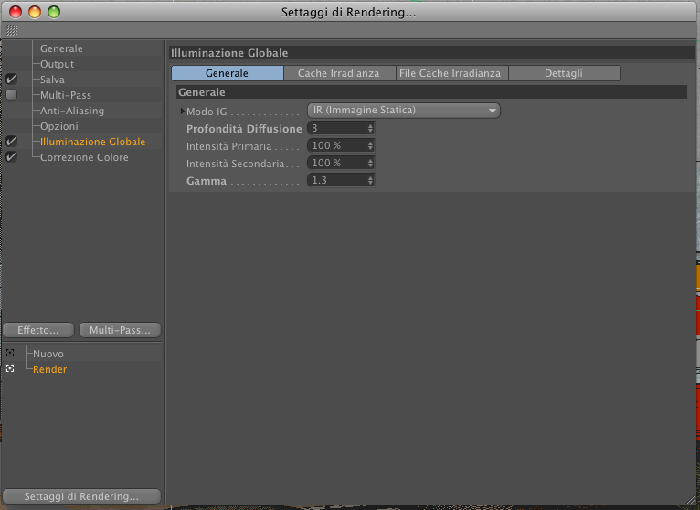
Task: Select Salva settings entry
Action: coord(52,79)
